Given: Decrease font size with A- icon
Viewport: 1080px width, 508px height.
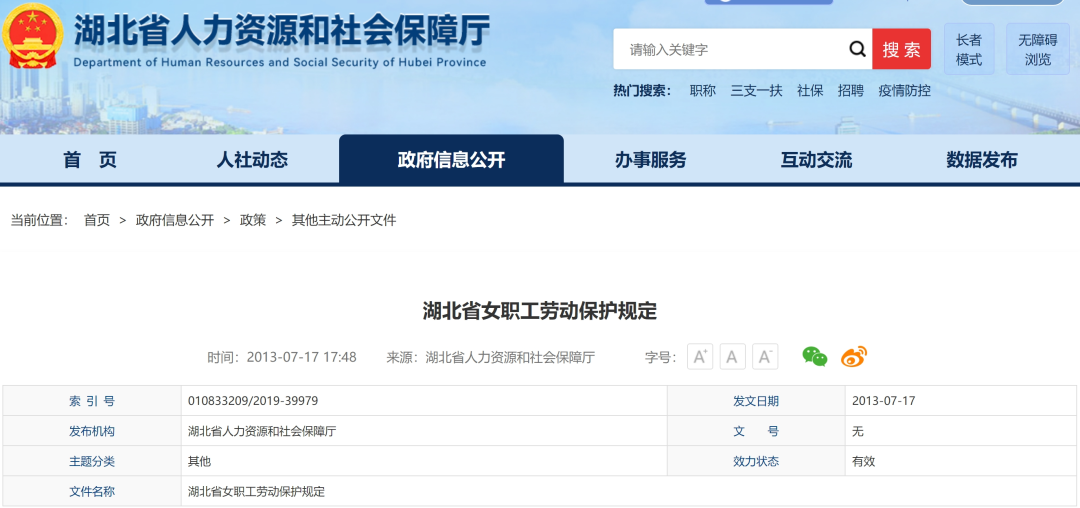Looking at the screenshot, I should tap(765, 357).
